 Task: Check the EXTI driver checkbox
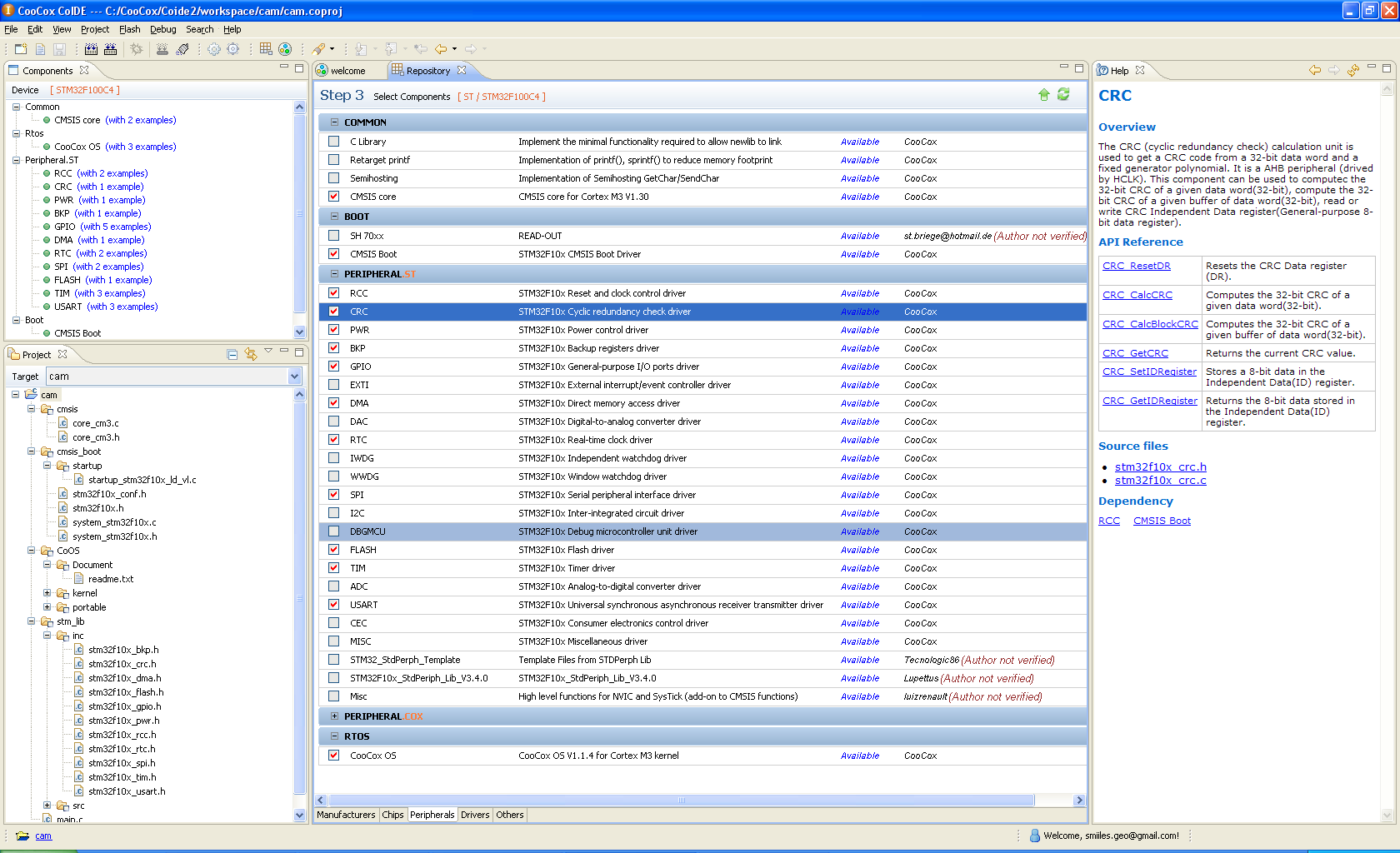click(334, 385)
